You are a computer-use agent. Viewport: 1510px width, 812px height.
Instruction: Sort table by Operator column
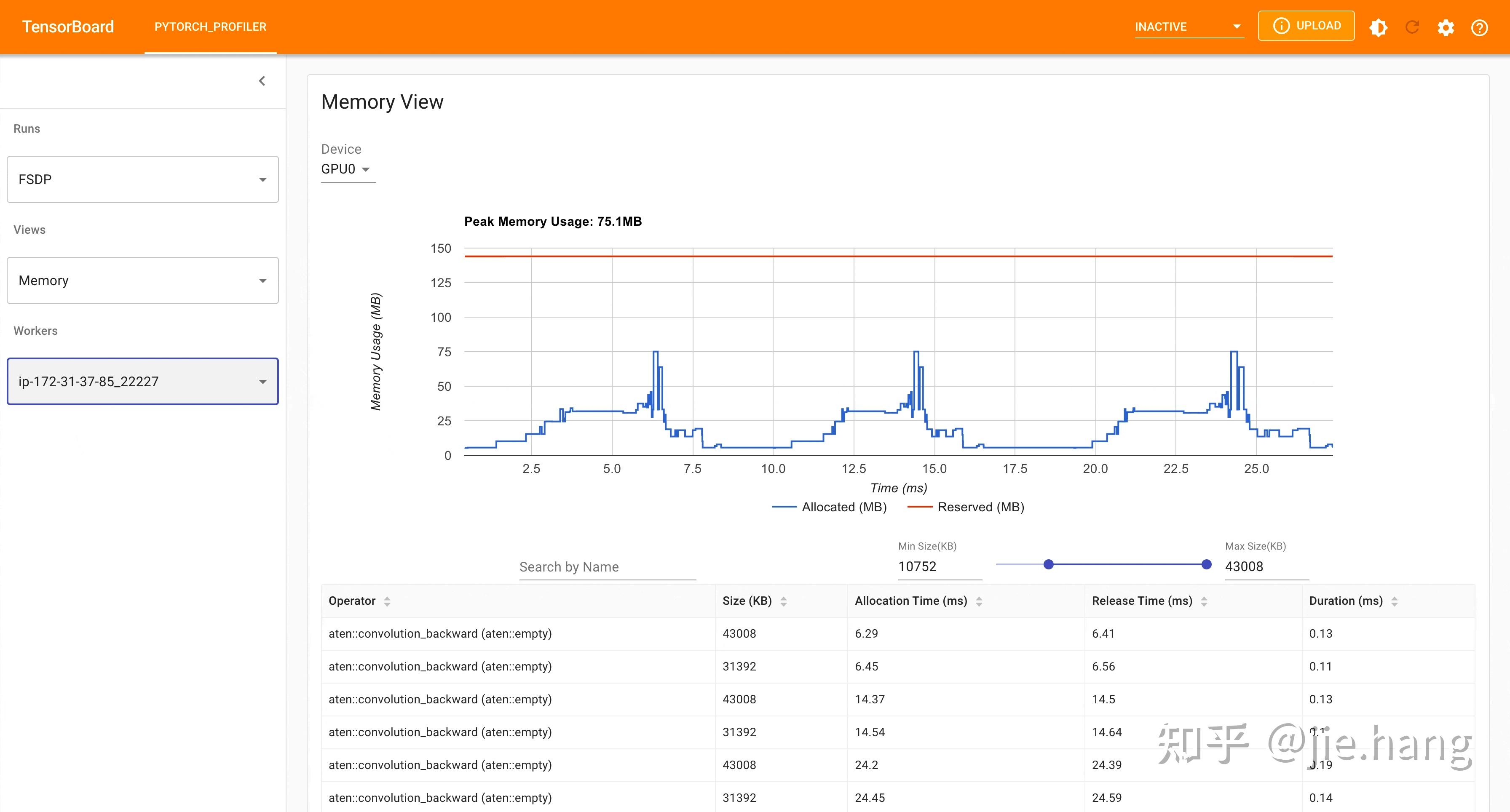click(x=387, y=601)
